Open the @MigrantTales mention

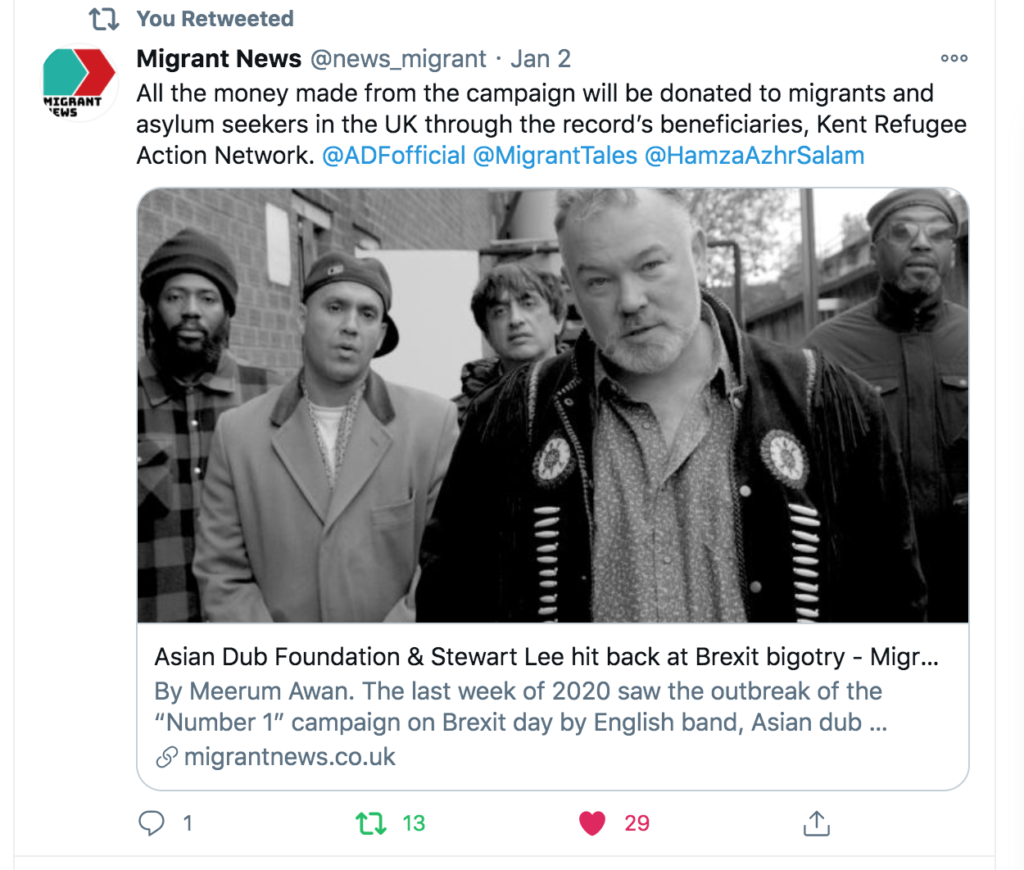point(554,155)
